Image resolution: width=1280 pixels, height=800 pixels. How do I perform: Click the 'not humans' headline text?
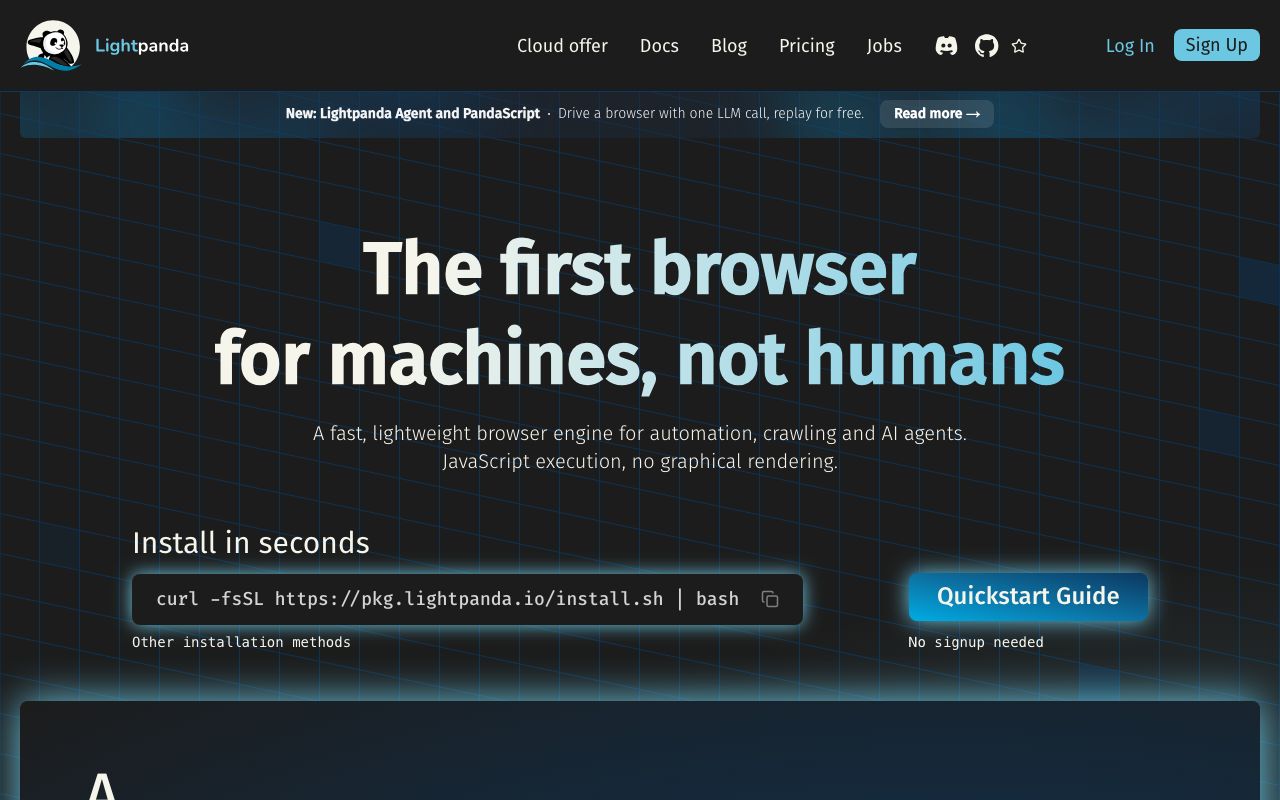coord(871,358)
